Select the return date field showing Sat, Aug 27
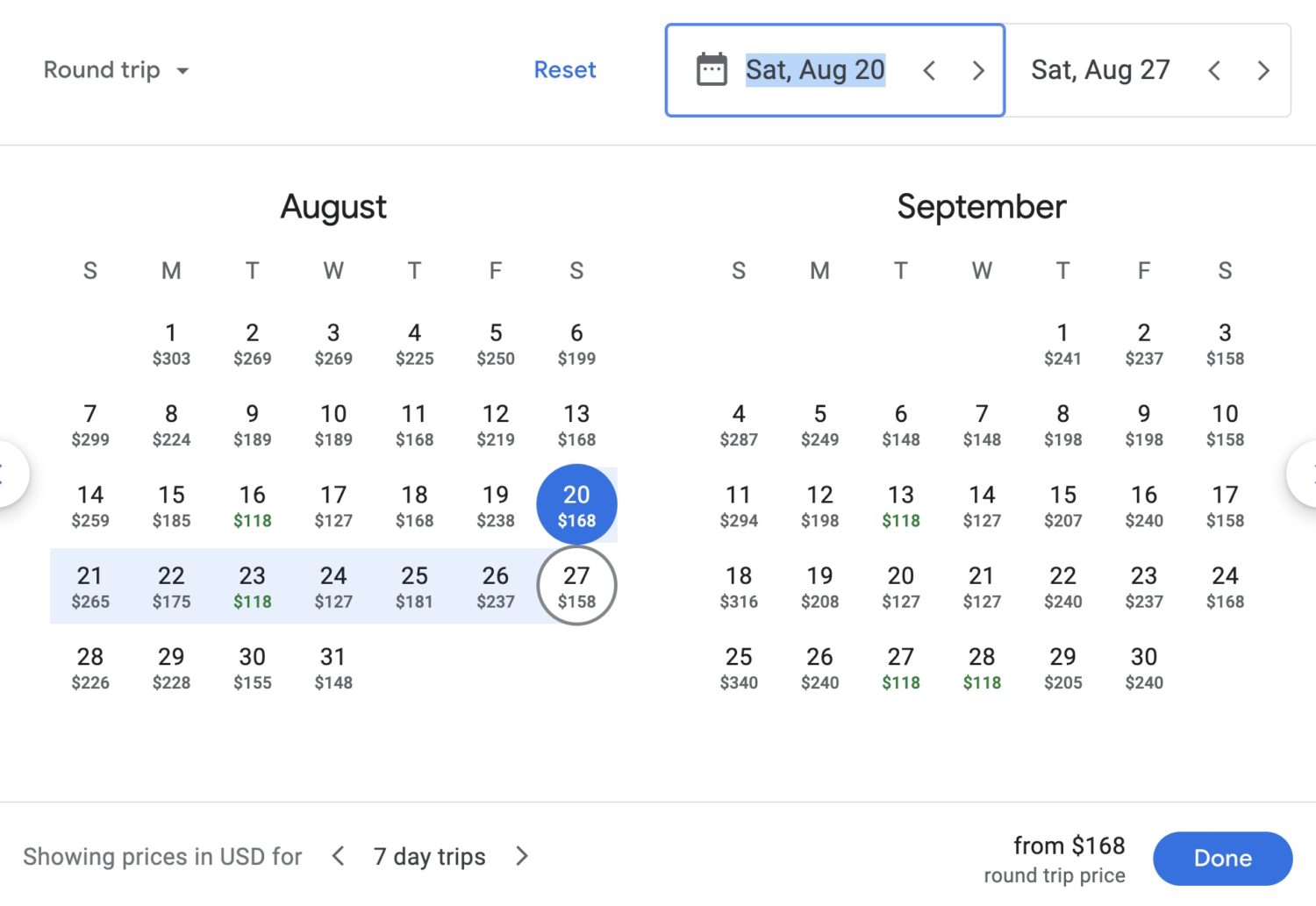1316x906 pixels. [x=1100, y=69]
